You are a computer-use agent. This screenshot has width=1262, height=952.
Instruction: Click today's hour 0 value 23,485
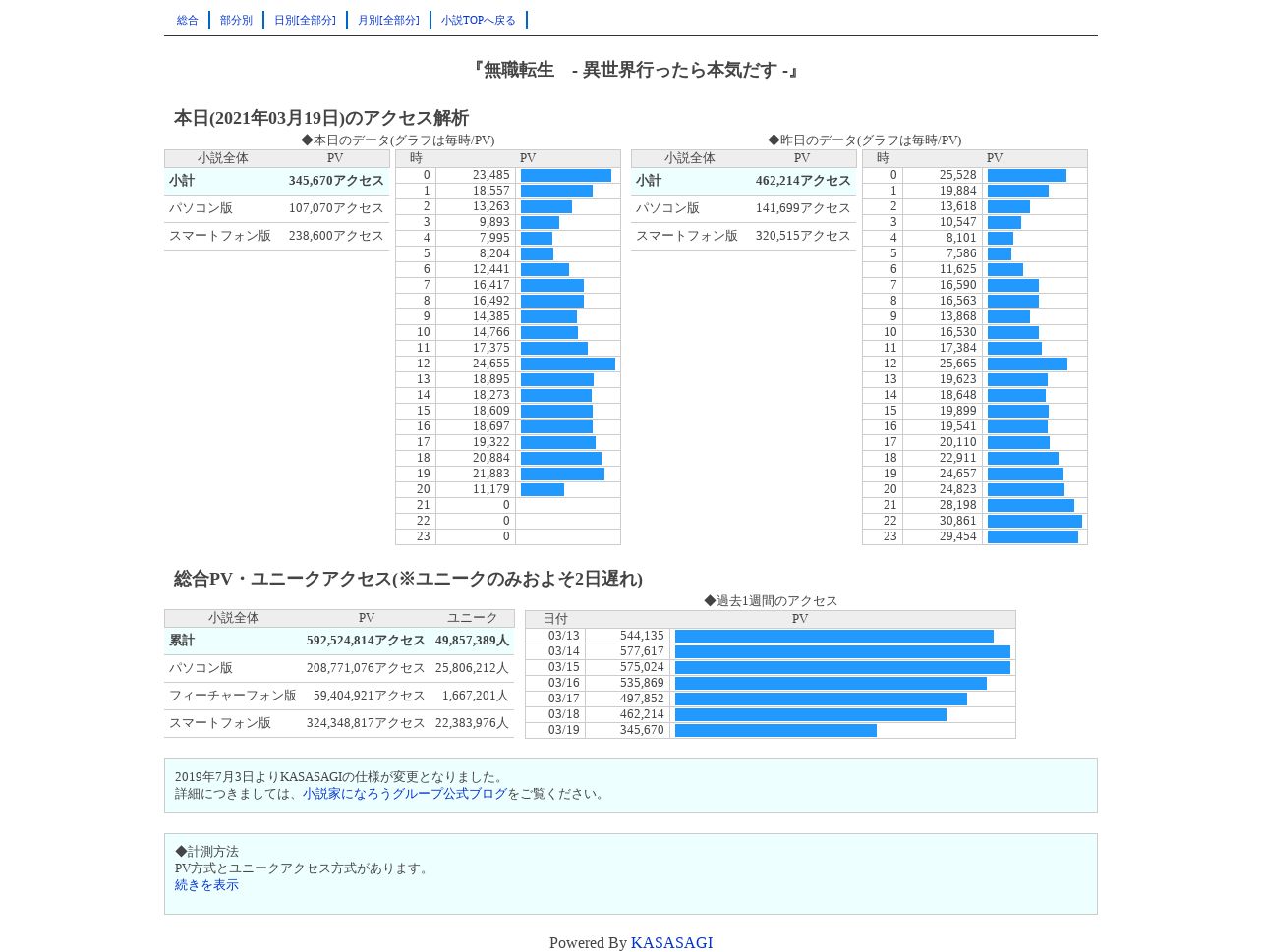491,175
